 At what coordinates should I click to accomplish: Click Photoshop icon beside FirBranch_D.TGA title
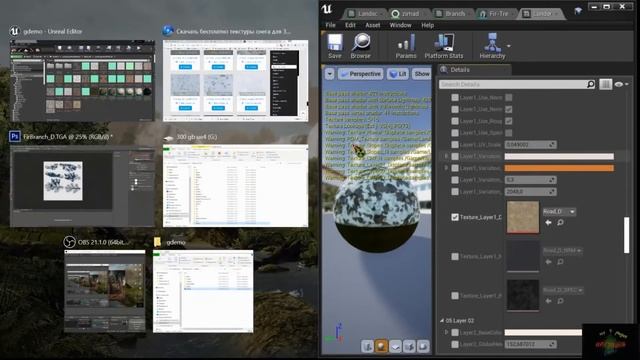(15, 136)
